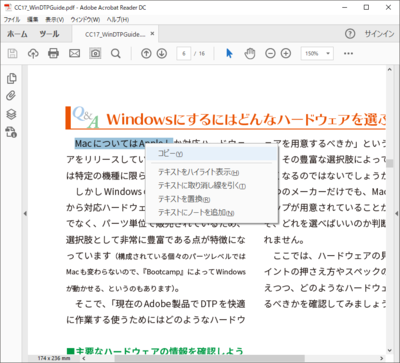Click the Save floppy disk icon
The image size is (400, 363).
point(13,53)
